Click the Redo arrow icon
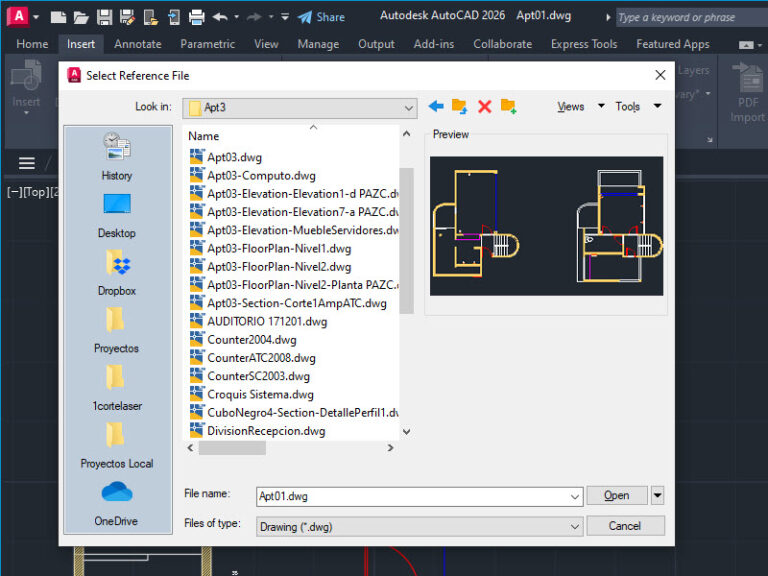 254,17
